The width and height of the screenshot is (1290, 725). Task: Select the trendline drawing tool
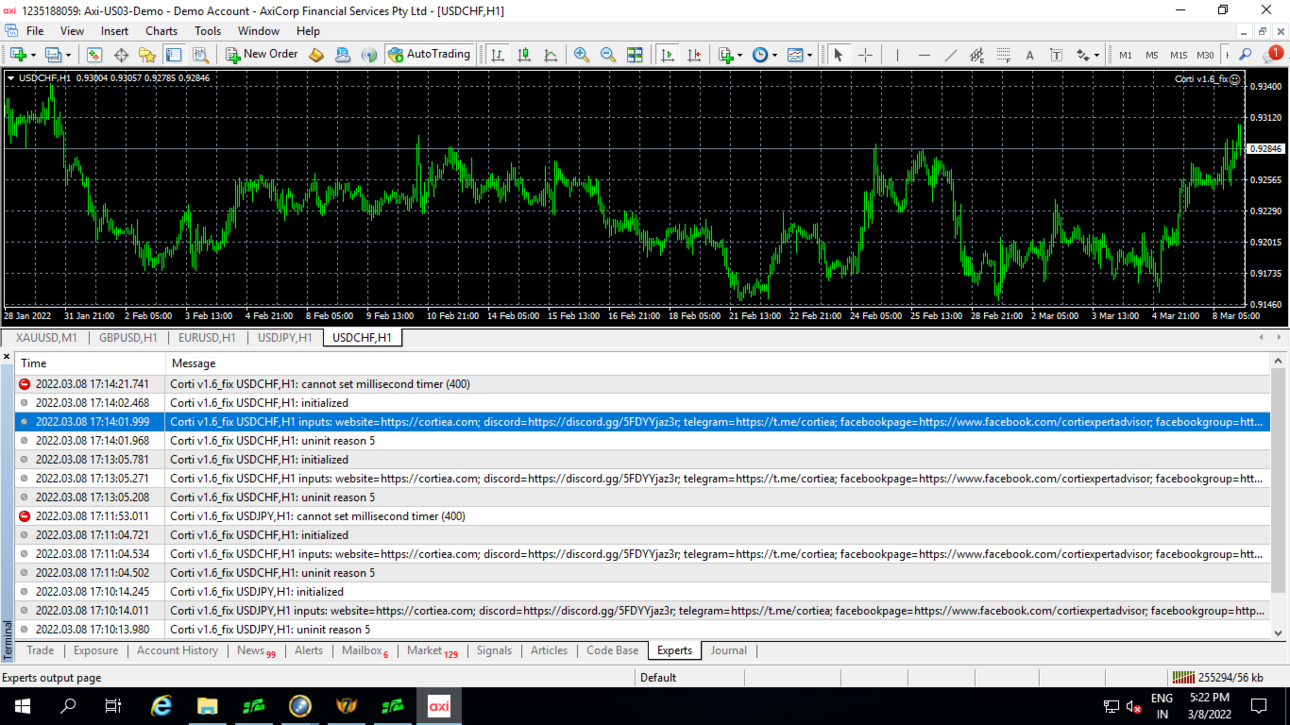click(x=950, y=55)
